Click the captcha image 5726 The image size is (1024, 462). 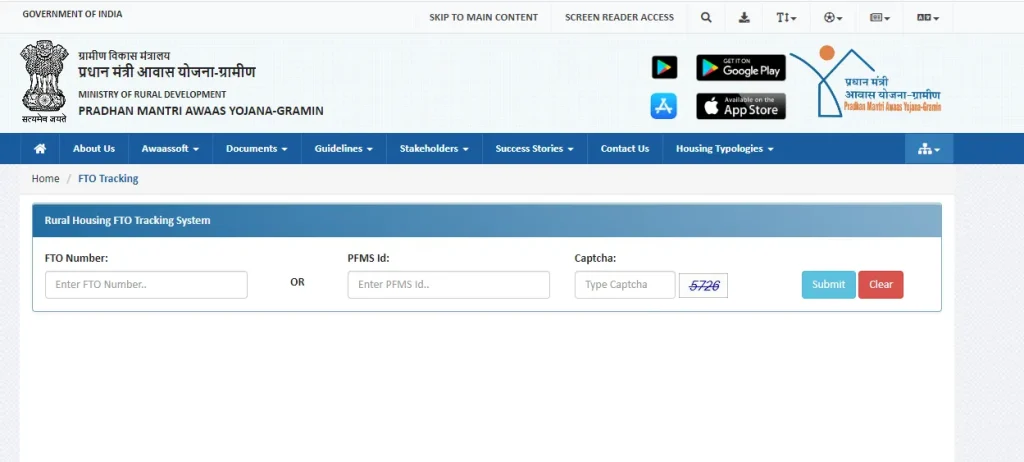pyautogui.click(x=703, y=286)
